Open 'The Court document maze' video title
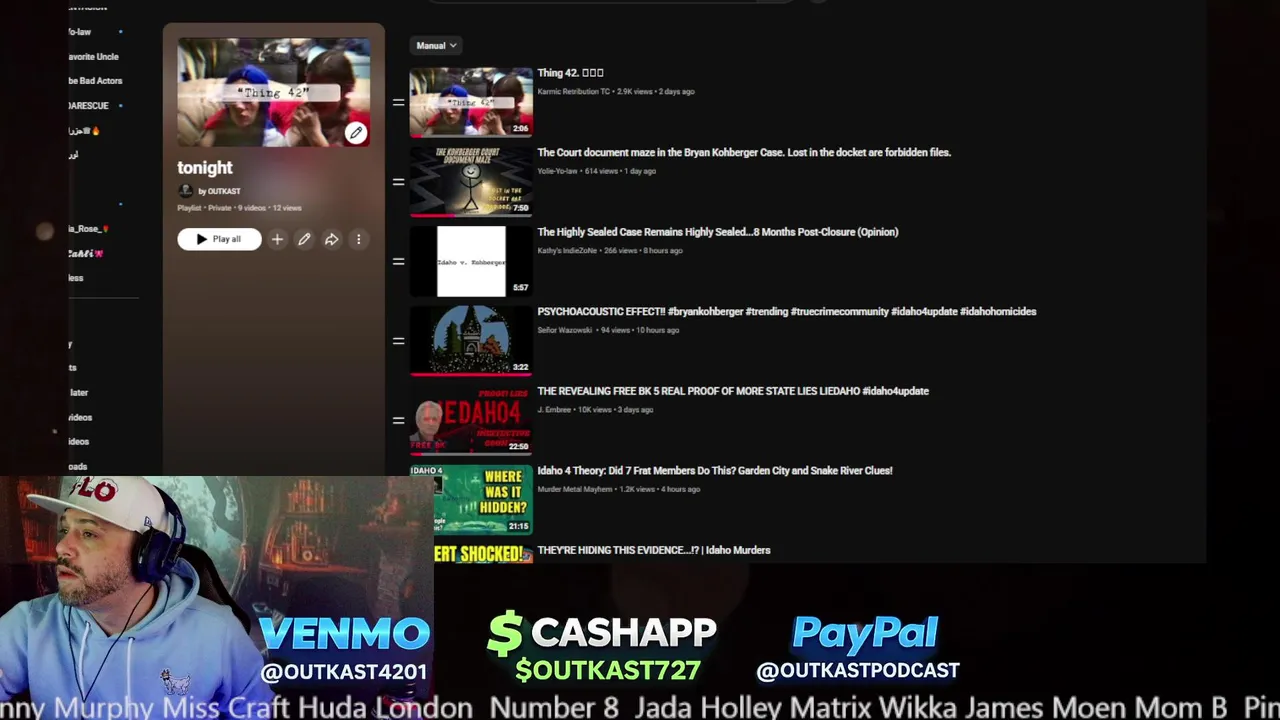The image size is (1280, 720). [x=744, y=153]
